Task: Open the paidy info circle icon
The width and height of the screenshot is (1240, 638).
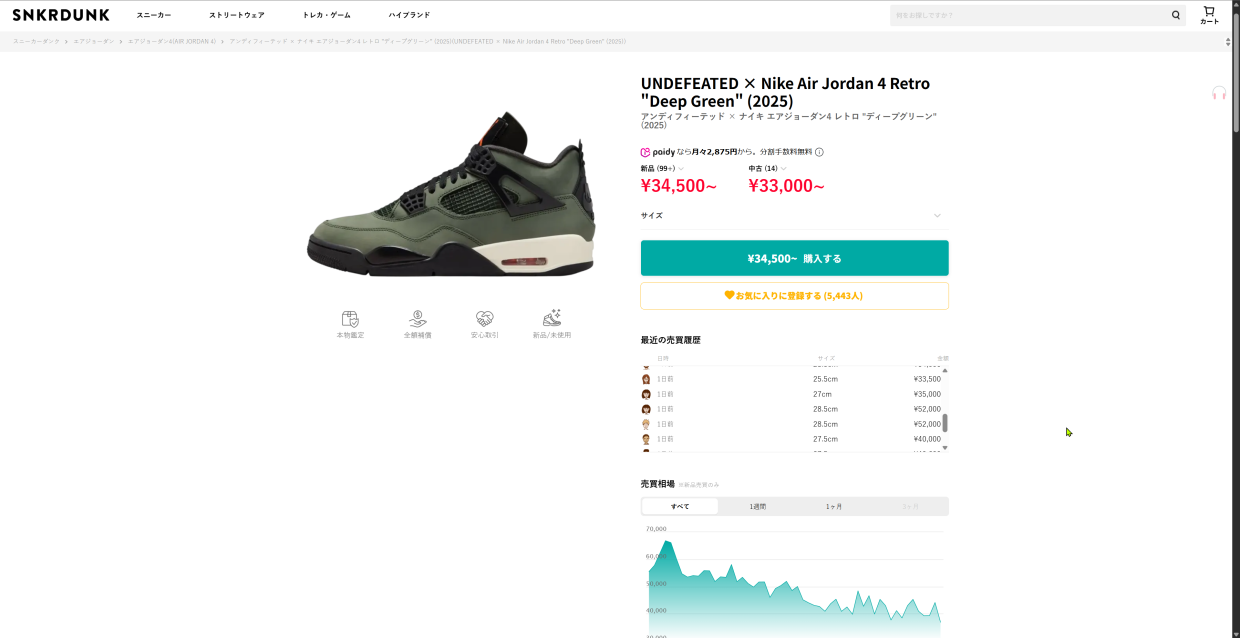Action: [819, 152]
